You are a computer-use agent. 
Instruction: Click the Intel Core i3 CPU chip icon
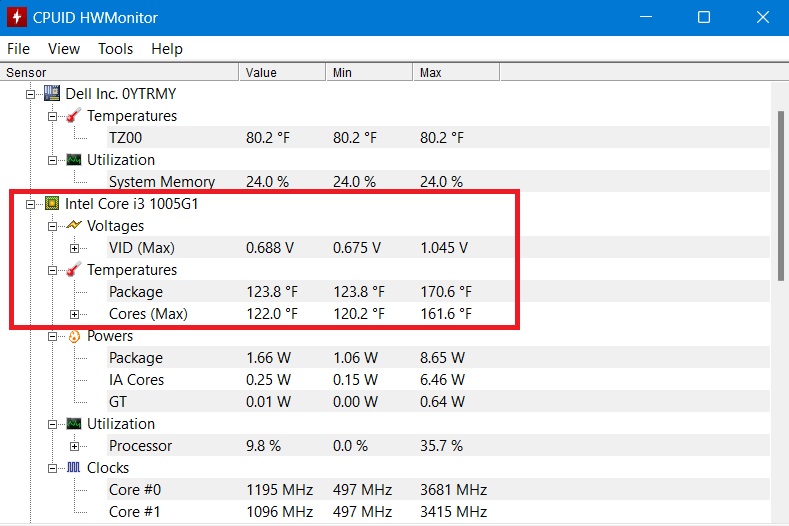[52, 203]
